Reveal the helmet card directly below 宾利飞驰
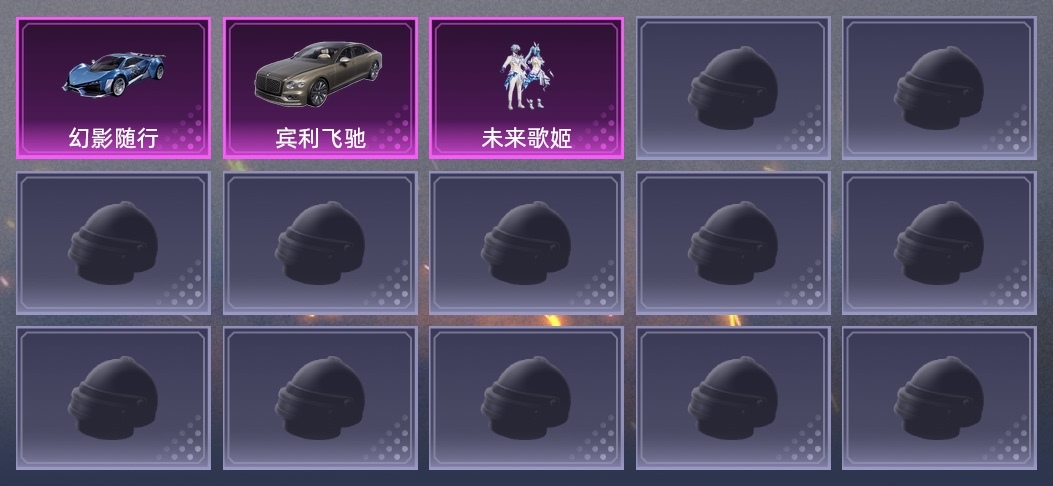Screen dimensions: 1053x486 click(x=320, y=243)
